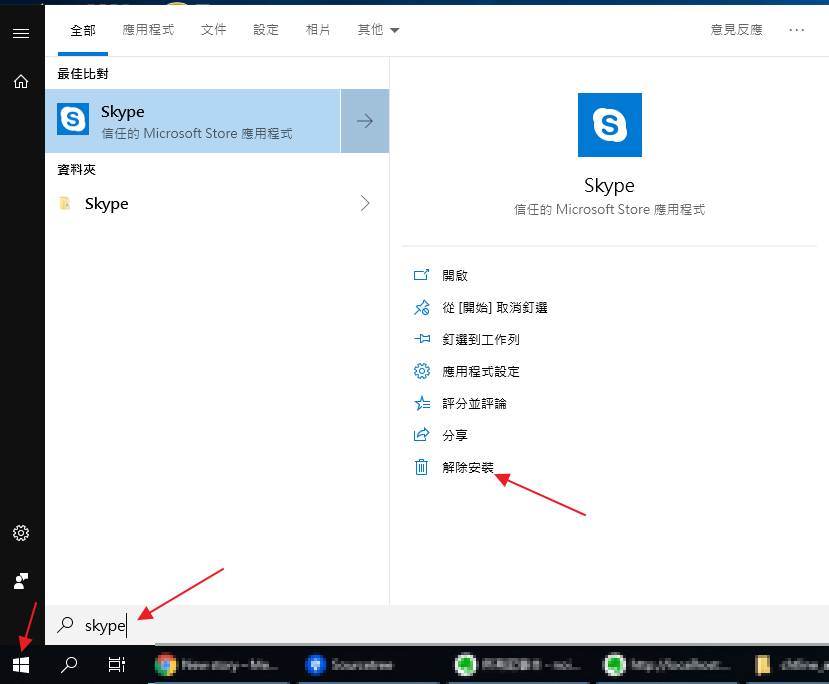This screenshot has height=684, width=829.
Task: Select the Skype best match result
Action: pos(192,121)
